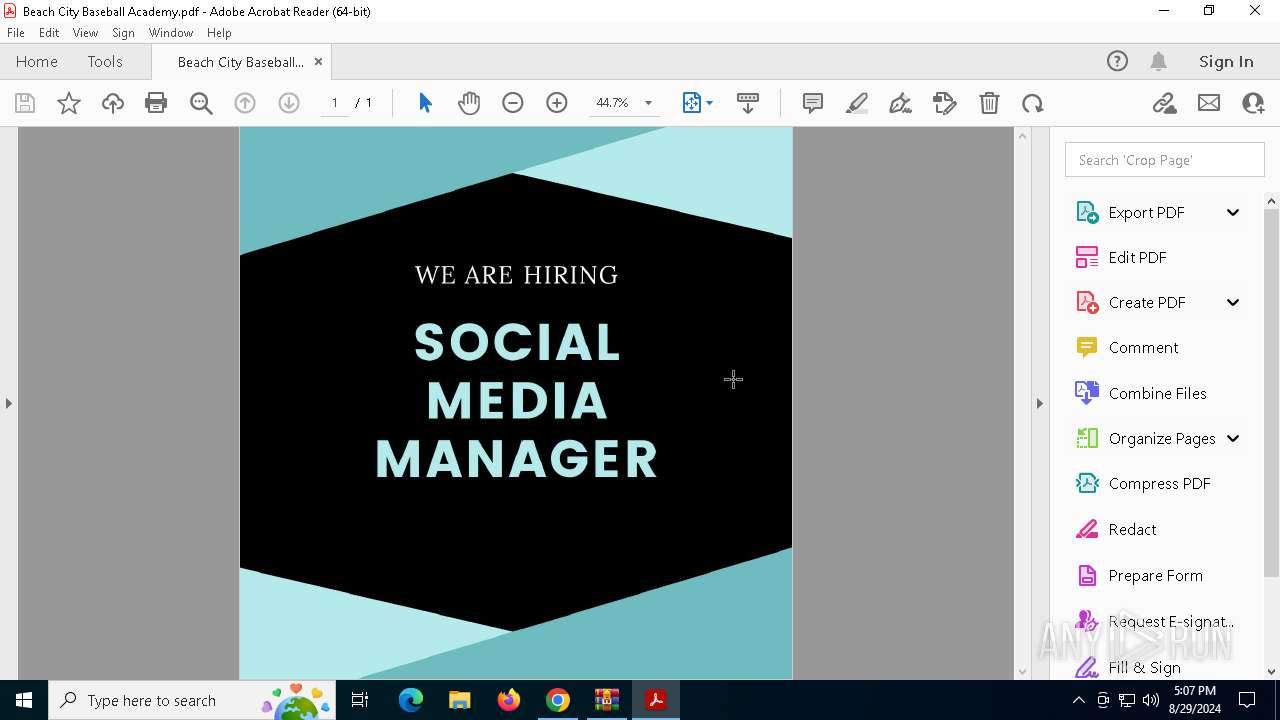The width and height of the screenshot is (1280, 720).
Task: Expand the Organize Pages options
Action: click(x=1233, y=438)
